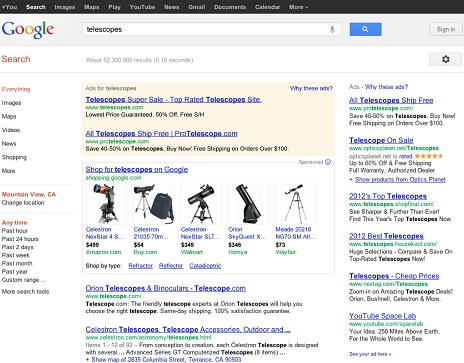Open All Telescopes Ship Free | ProTelescope.com ad

coord(161,133)
